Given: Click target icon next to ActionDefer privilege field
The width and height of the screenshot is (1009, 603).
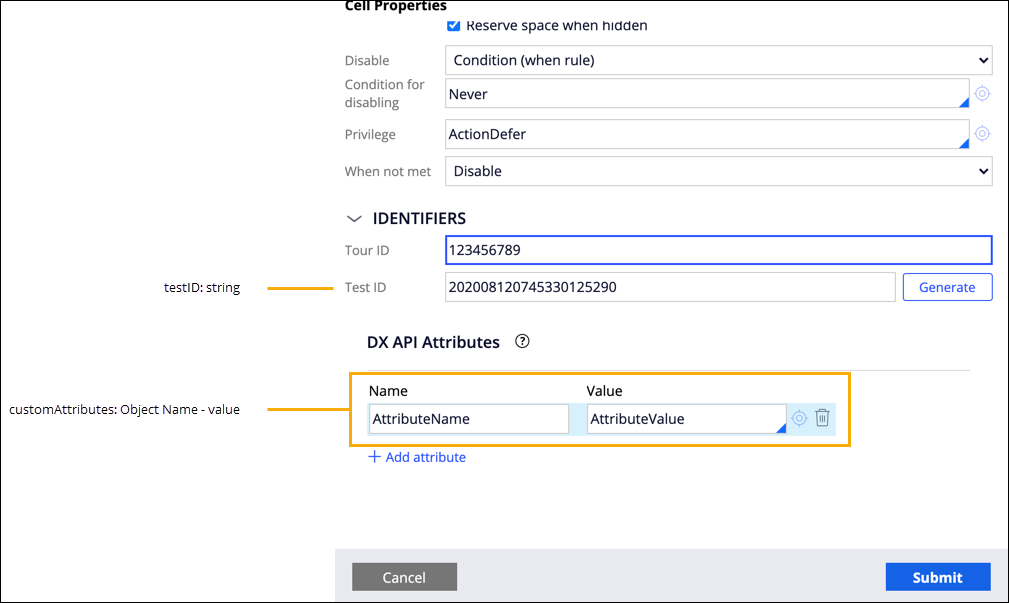Looking at the screenshot, I should point(982,134).
